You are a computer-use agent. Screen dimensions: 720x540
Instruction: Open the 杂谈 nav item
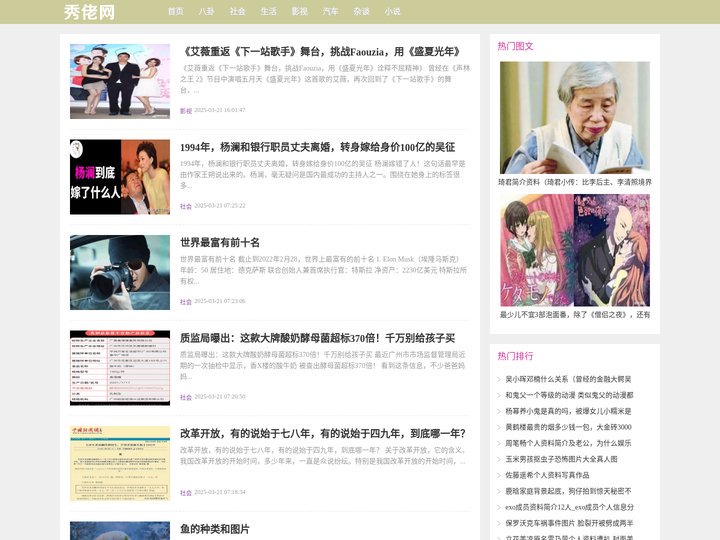point(361,11)
